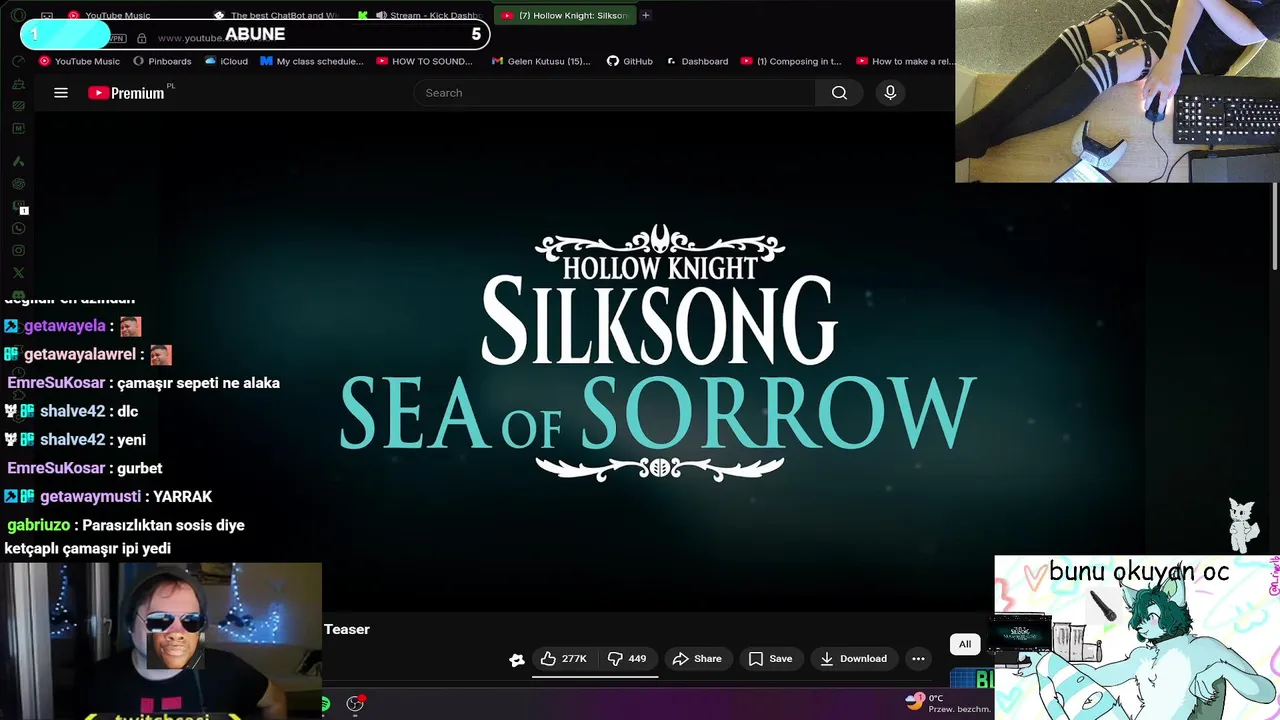Open GitHub bookmark

tap(630, 61)
